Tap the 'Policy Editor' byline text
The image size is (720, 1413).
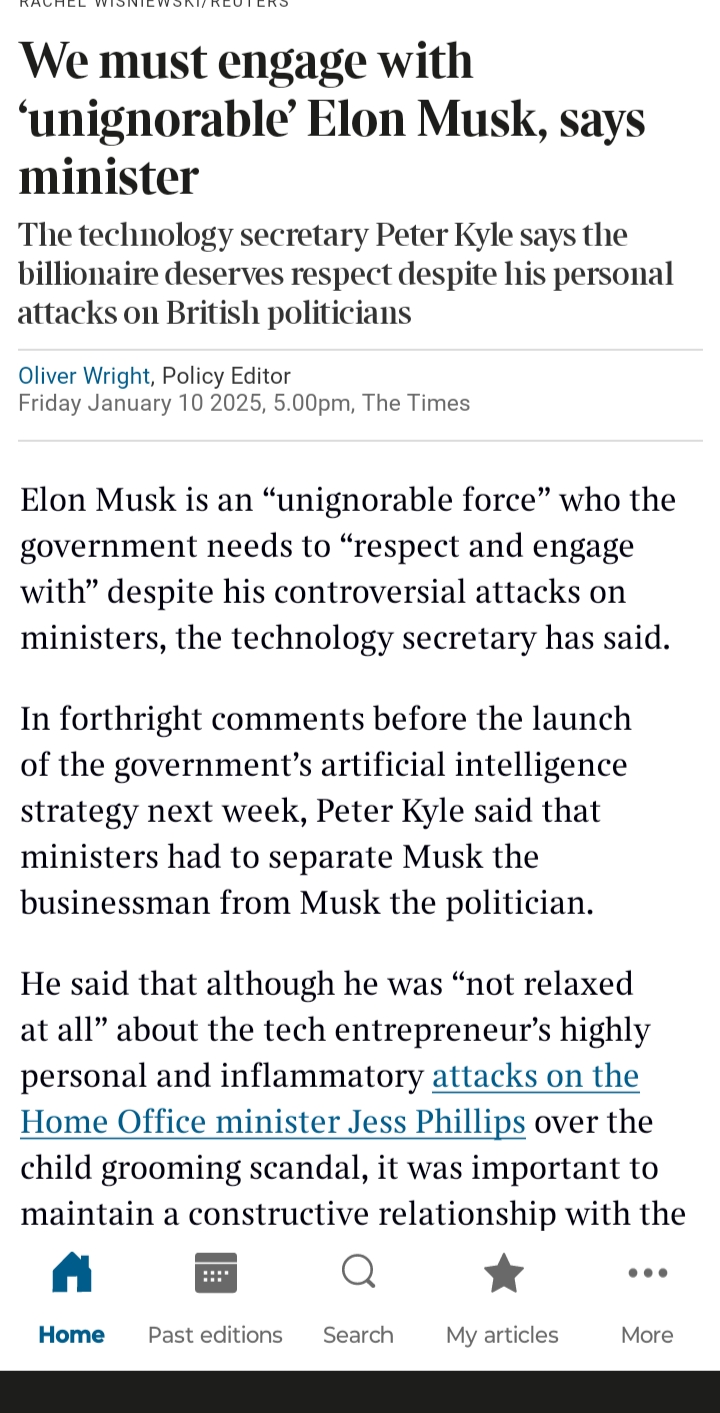coord(226,376)
